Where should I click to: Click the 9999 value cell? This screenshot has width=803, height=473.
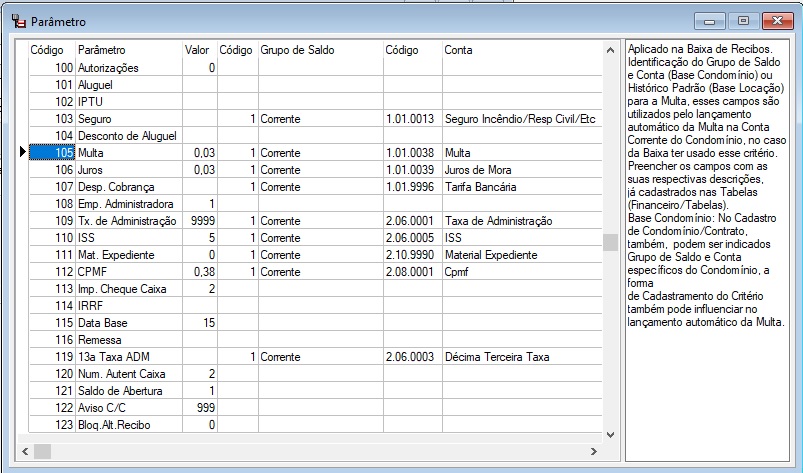[x=200, y=221]
